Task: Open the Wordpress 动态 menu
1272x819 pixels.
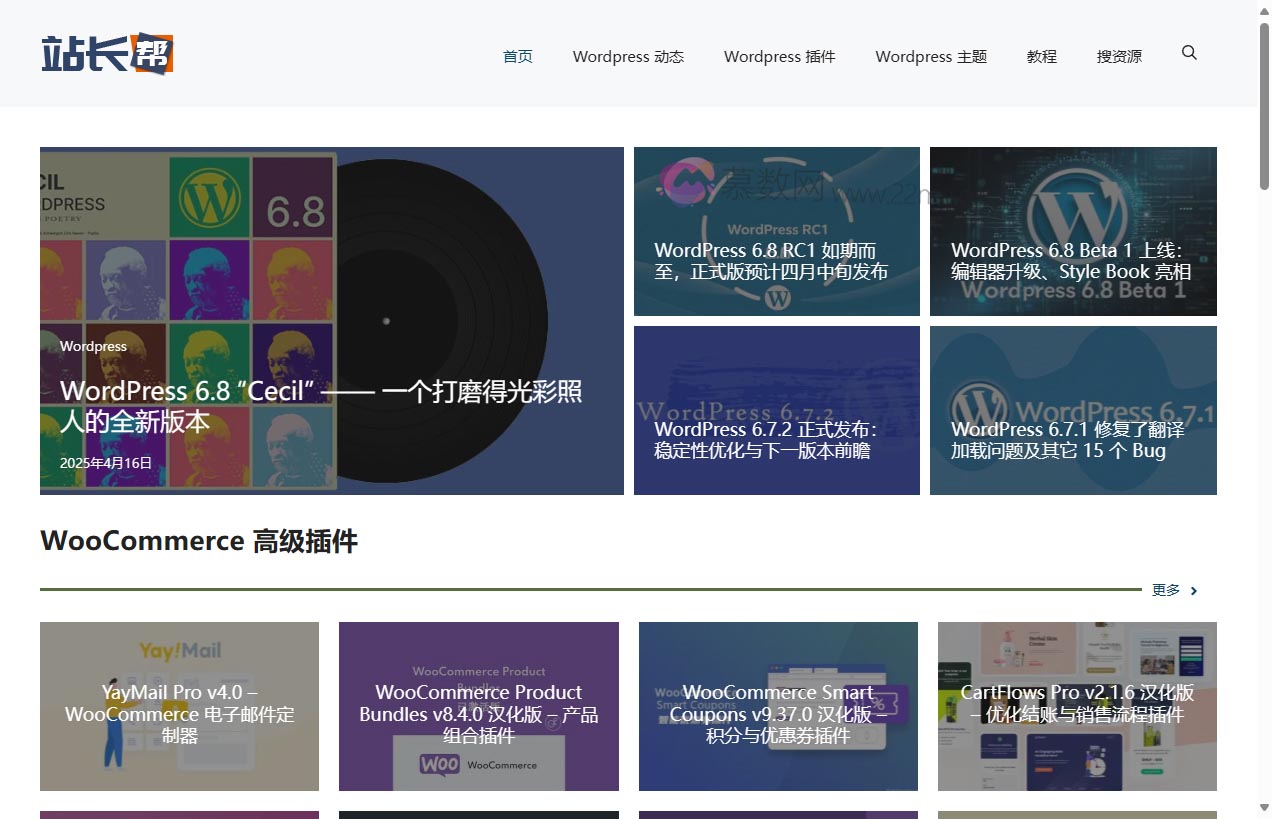Action: pos(628,57)
